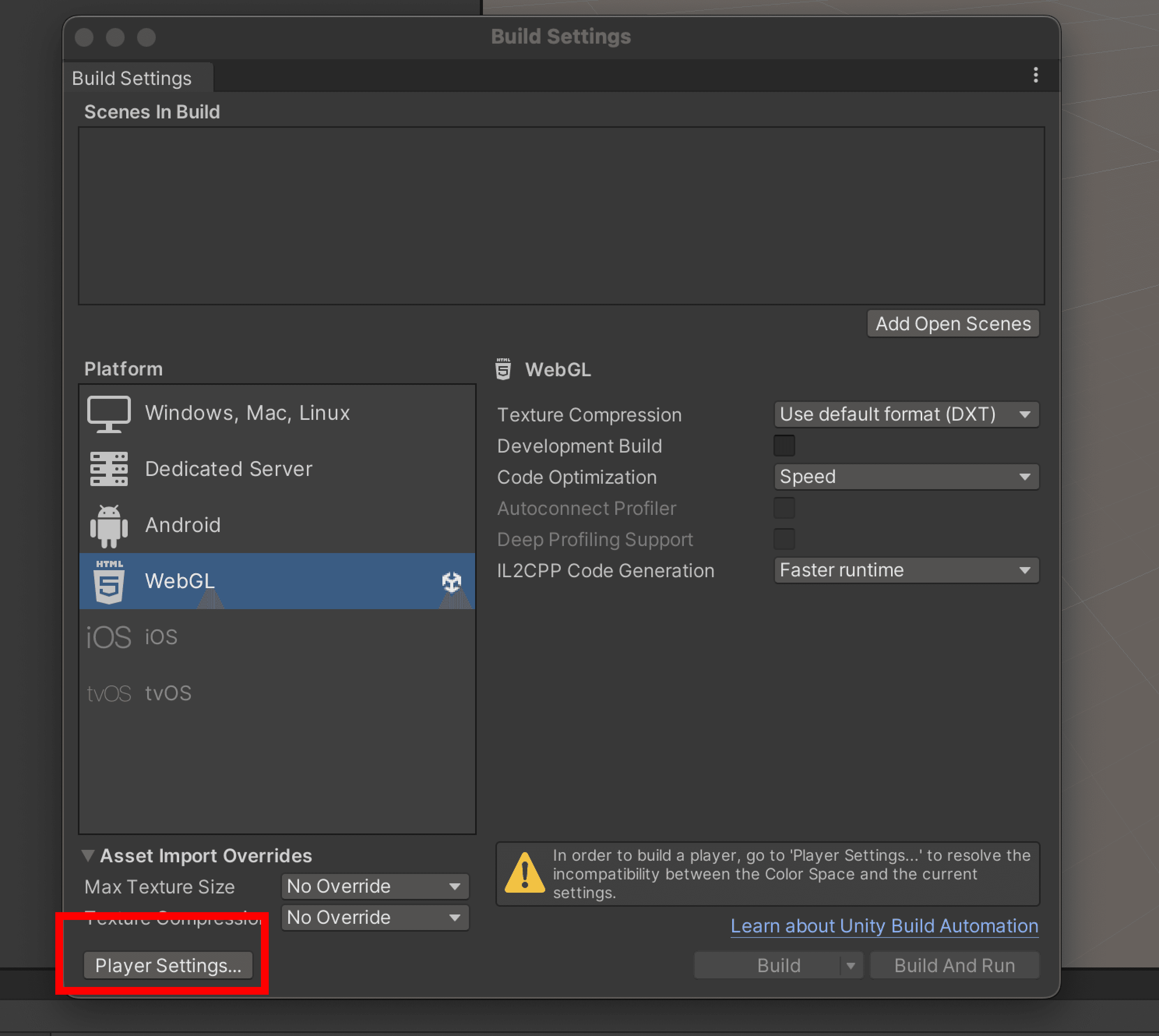Screen dimensions: 1159x1036
Task: Click the Max Texture Size label
Action: pyautogui.click(x=159, y=887)
